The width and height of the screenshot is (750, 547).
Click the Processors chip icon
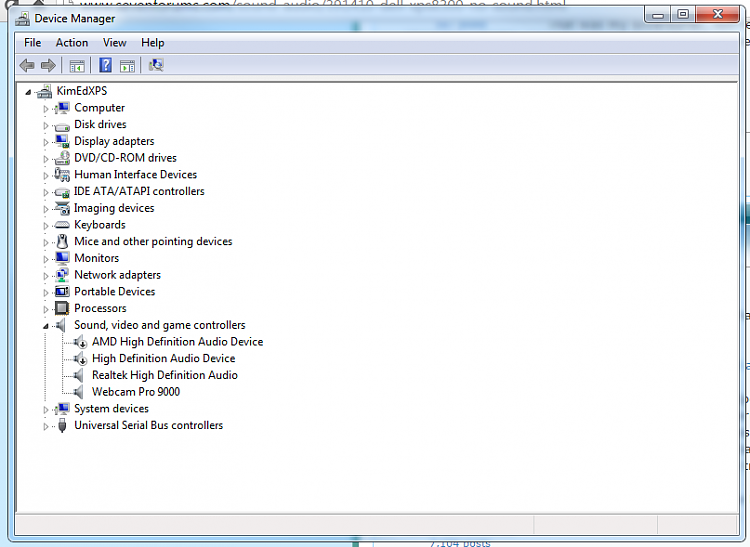click(x=62, y=308)
